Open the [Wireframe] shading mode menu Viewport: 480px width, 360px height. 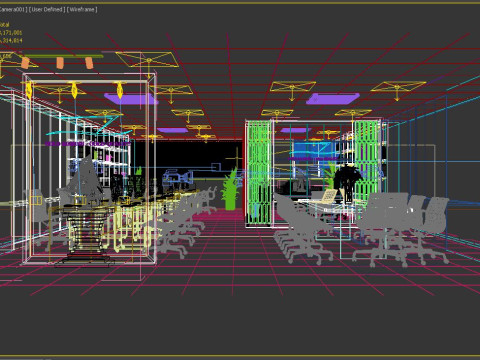click(x=82, y=10)
